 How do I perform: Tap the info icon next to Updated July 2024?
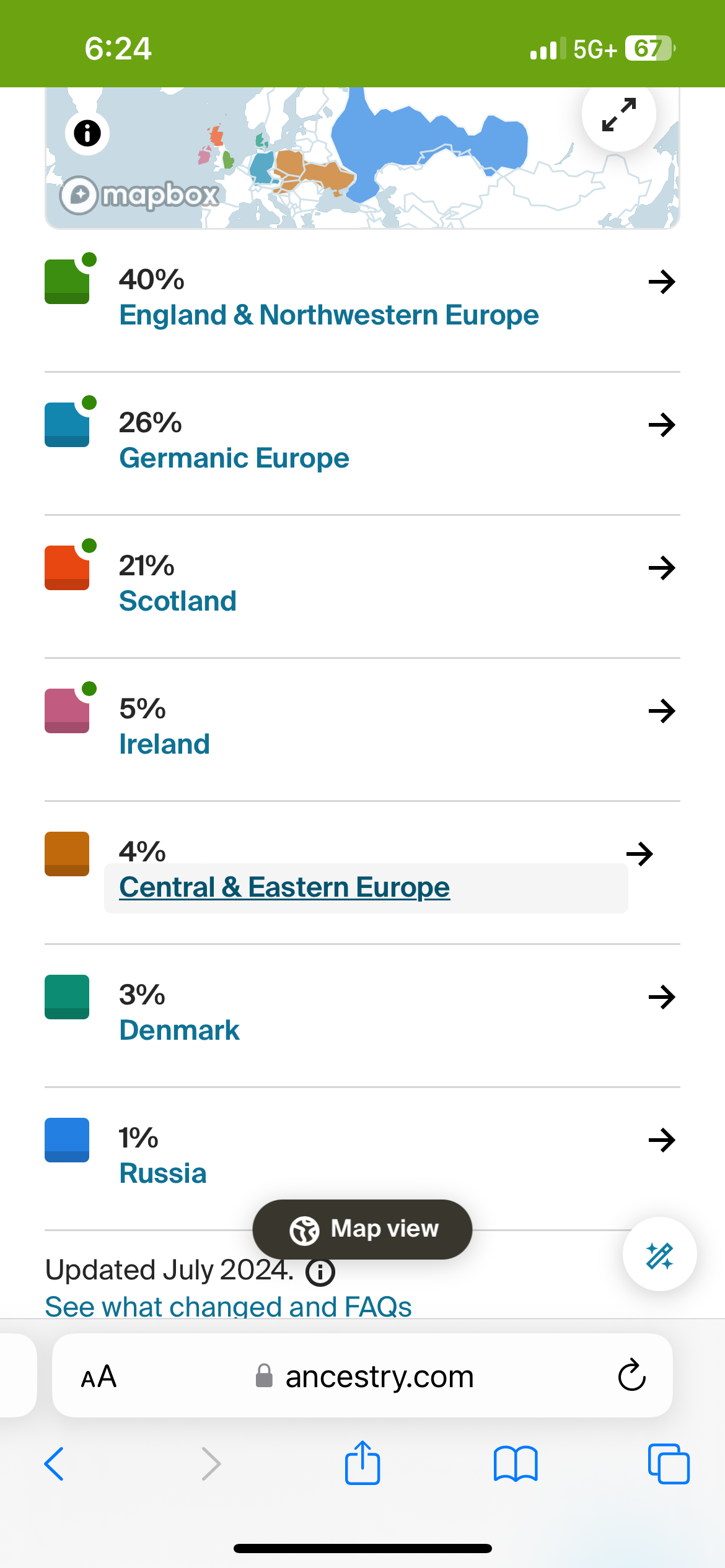(x=320, y=1272)
